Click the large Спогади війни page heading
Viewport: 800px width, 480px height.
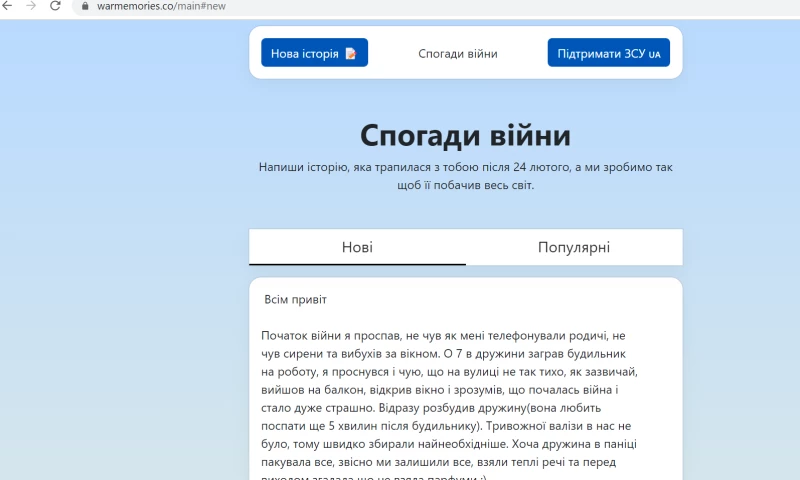465,135
